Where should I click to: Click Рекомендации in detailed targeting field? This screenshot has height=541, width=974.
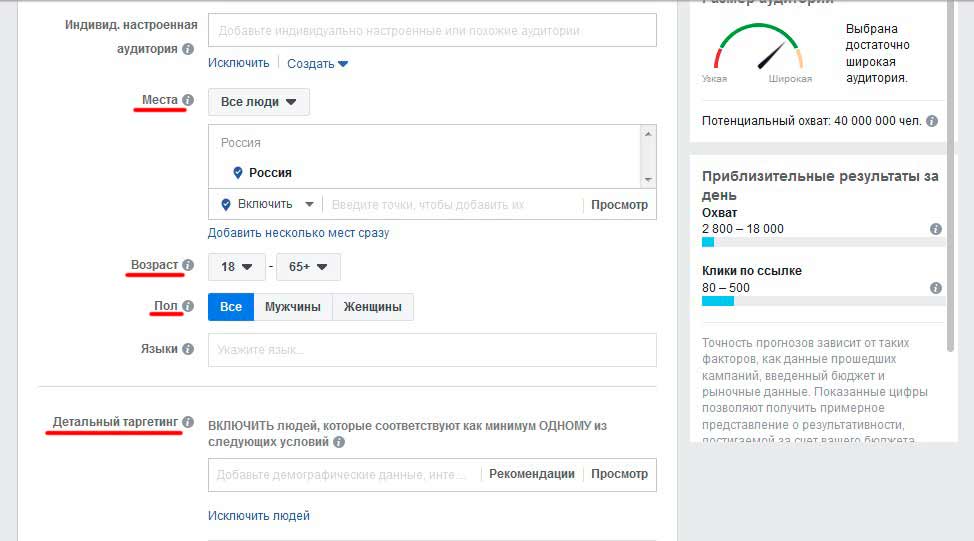(532, 474)
